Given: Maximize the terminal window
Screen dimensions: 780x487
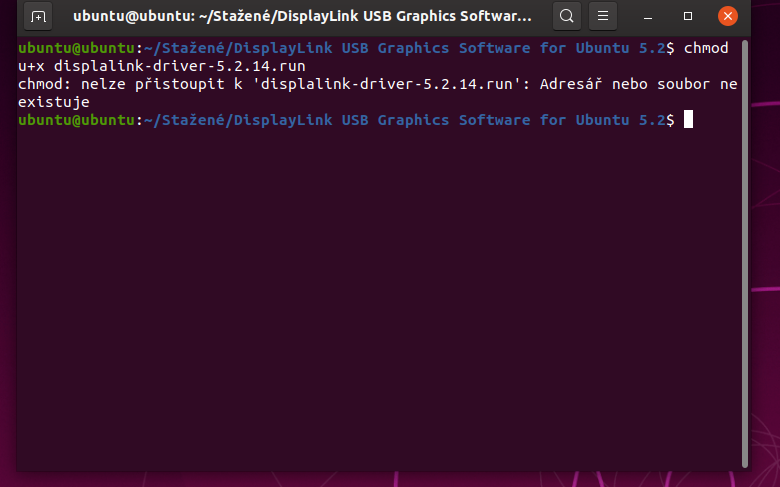Looking at the screenshot, I should coord(687,16).
